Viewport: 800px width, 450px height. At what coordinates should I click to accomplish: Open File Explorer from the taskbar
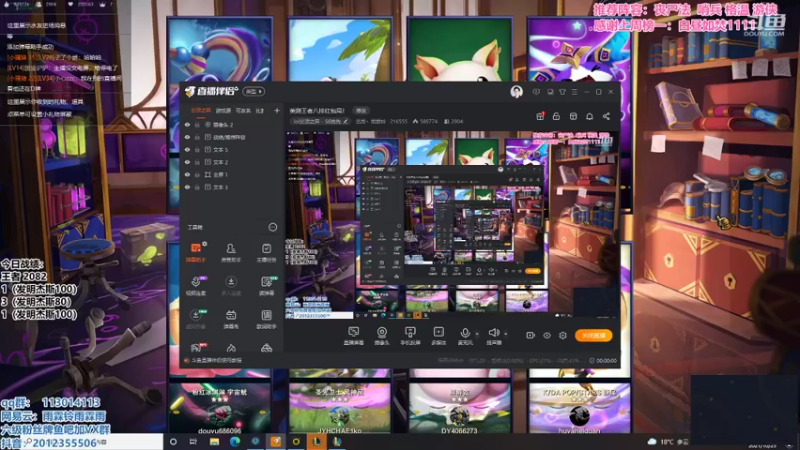click(214, 441)
